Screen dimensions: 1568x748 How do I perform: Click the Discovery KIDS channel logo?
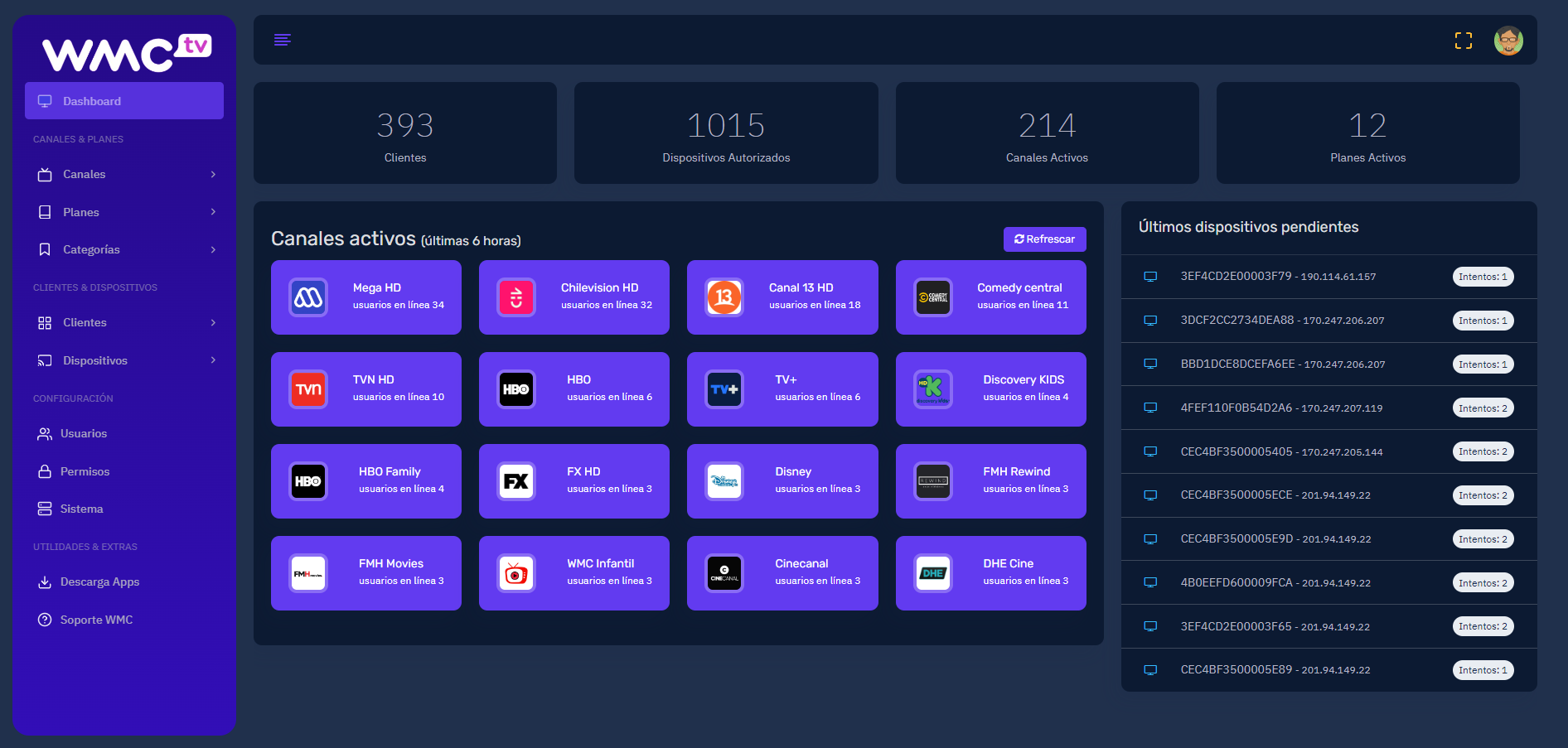click(933, 389)
